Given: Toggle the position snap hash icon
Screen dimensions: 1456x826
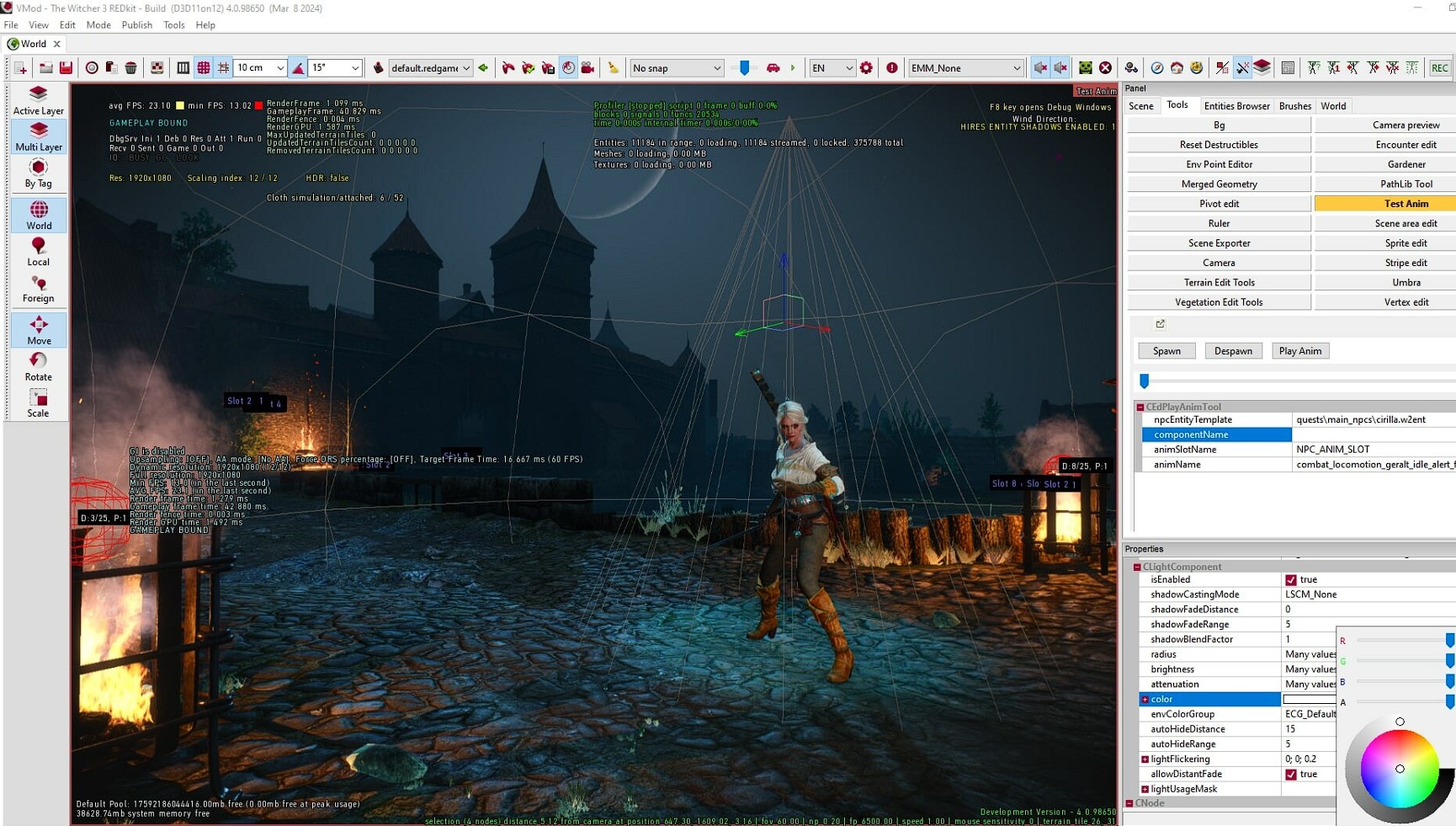Looking at the screenshot, I should tap(223, 68).
